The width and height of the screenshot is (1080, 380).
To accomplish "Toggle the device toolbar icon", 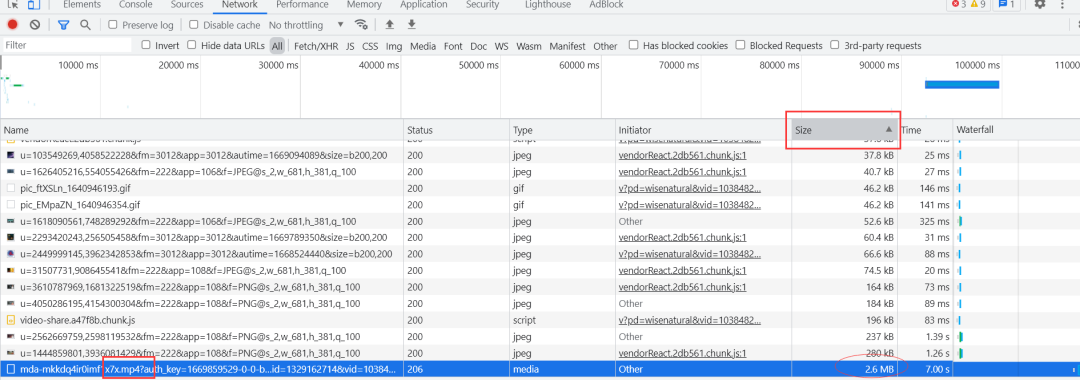I will pyautogui.click(x=34, y=5).
